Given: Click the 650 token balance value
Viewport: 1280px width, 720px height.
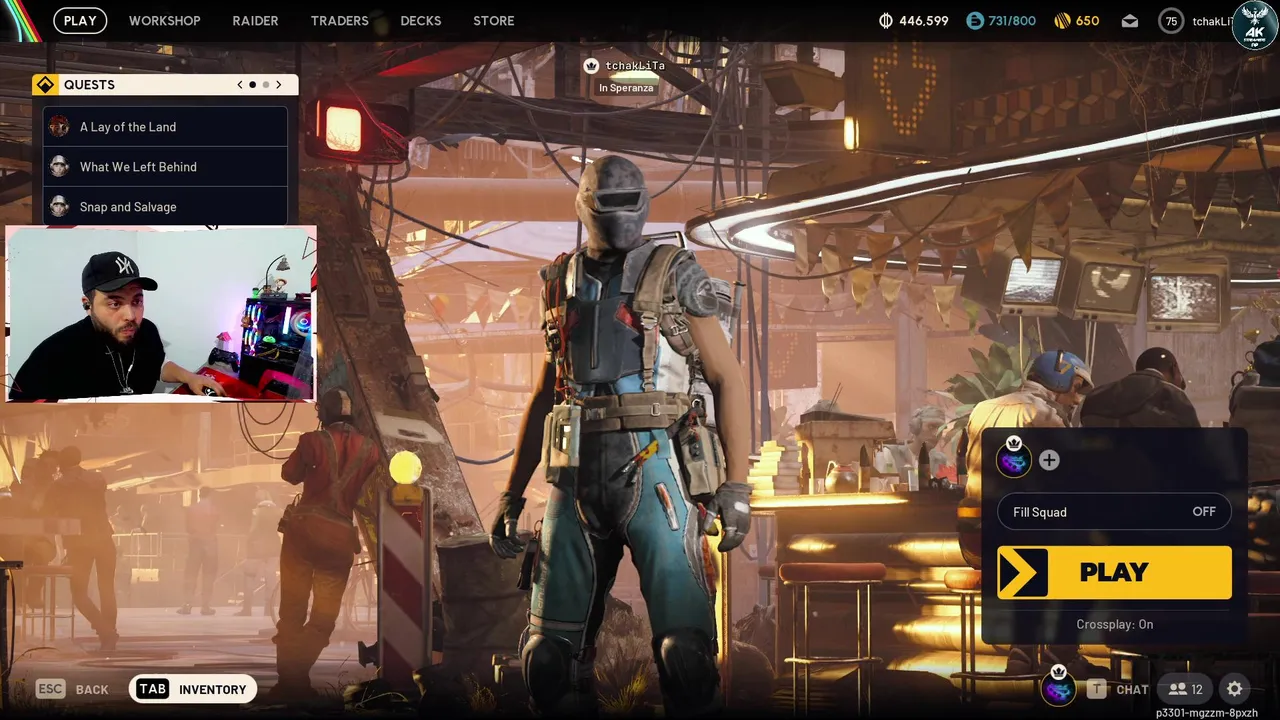Looking at the screenshot, I should pos(1087,20).
